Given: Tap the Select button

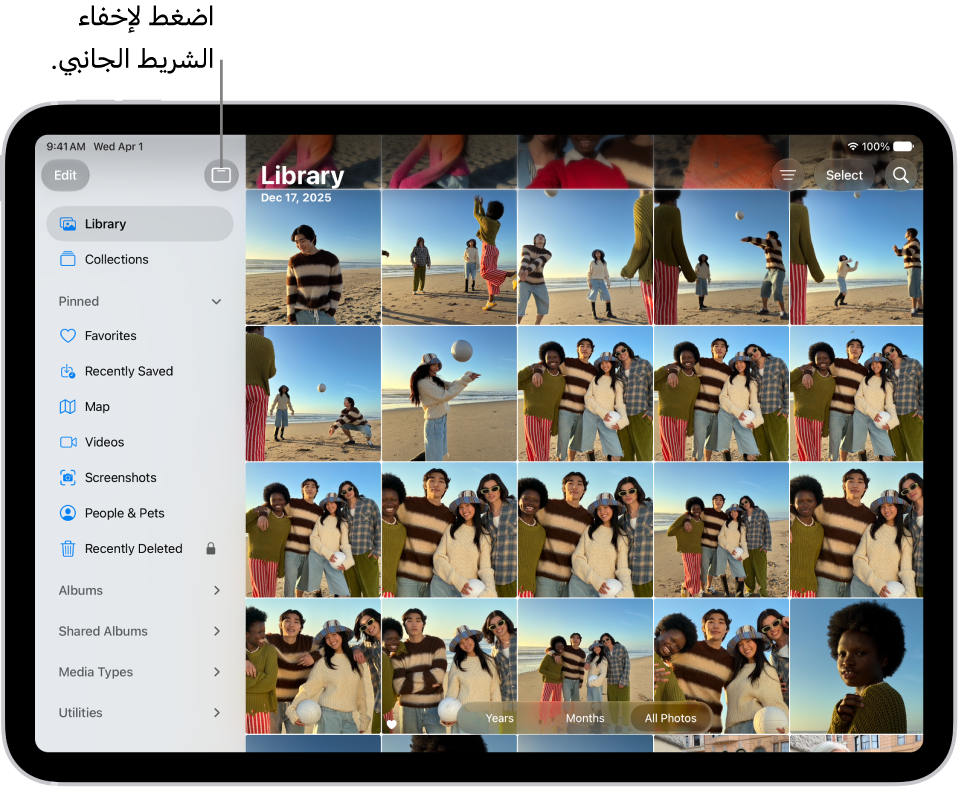Looking at the screenshot, I should point(844,175).
